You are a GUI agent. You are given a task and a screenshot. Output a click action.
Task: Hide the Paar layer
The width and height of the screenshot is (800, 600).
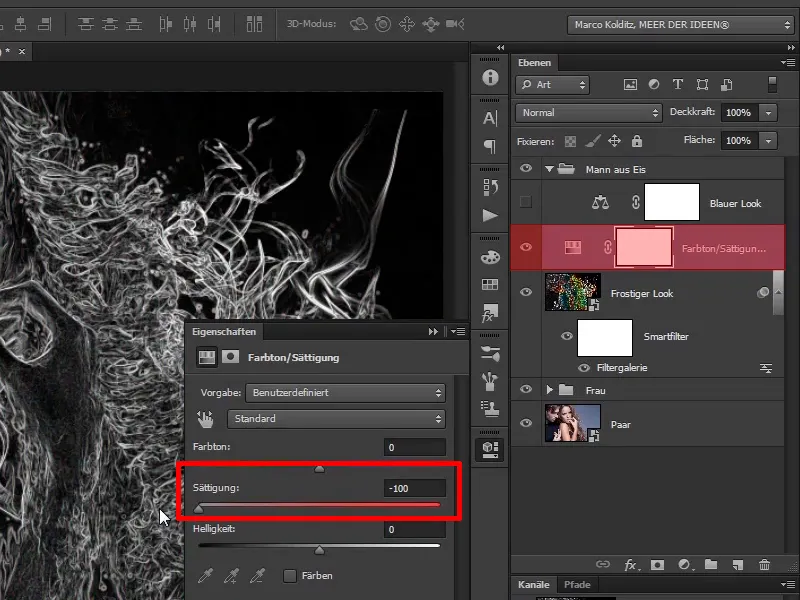[526, 423]
